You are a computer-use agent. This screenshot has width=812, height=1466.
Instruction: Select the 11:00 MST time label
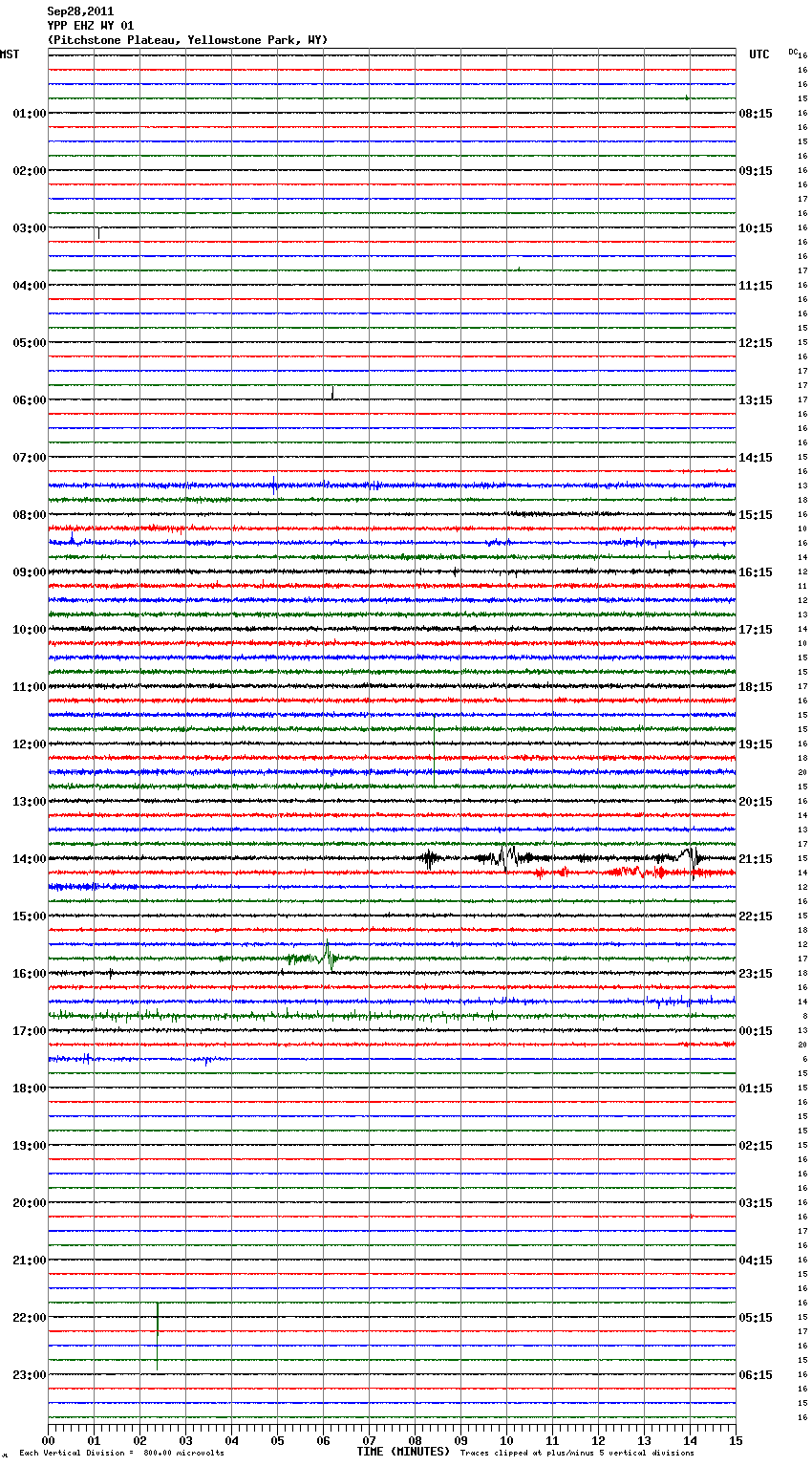29,687
